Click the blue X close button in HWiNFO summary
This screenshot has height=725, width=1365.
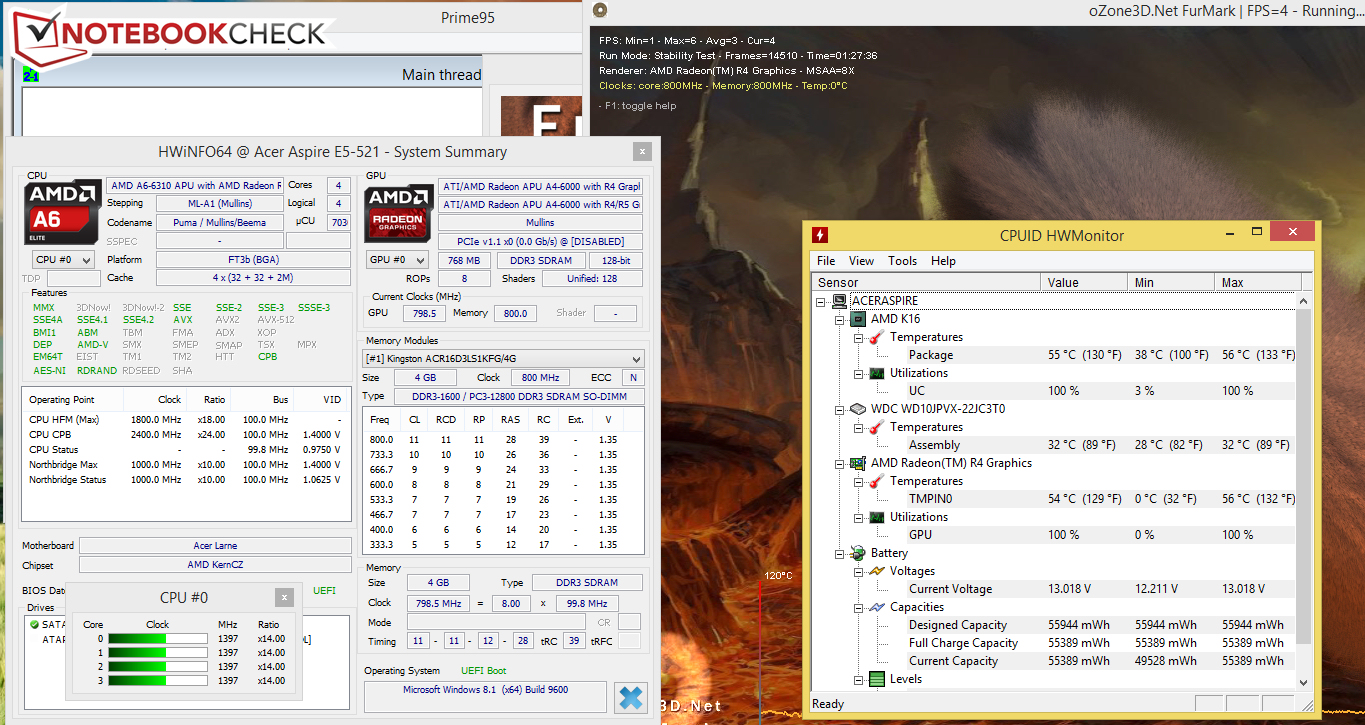point(632,697)
